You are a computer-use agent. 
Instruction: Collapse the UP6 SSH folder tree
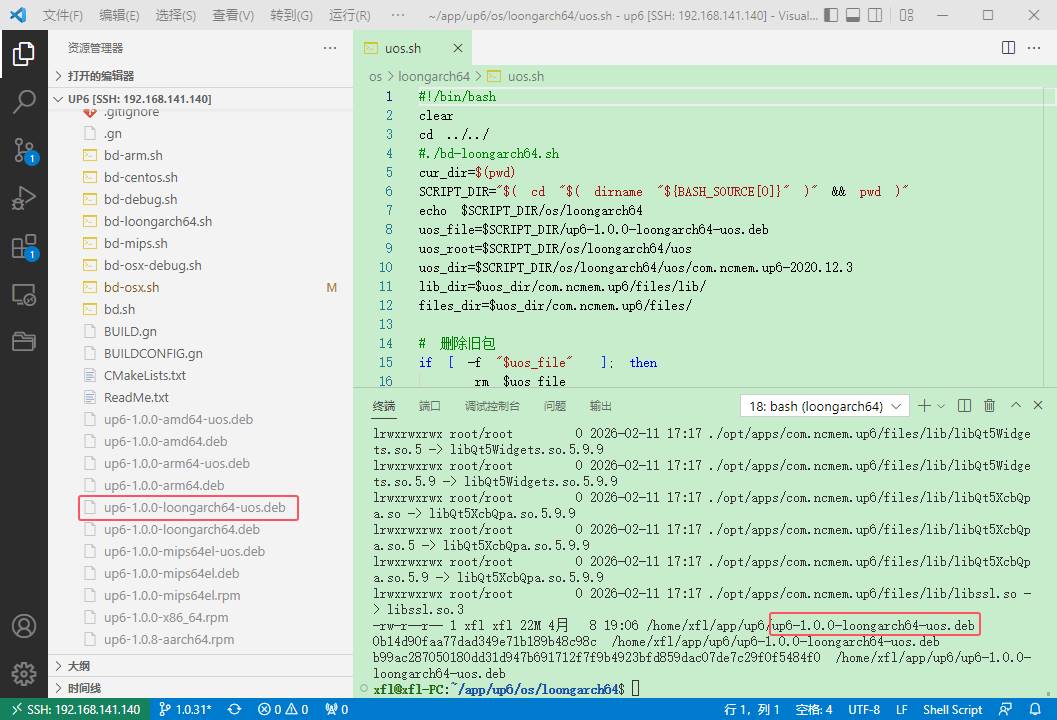tap(138, 99)
